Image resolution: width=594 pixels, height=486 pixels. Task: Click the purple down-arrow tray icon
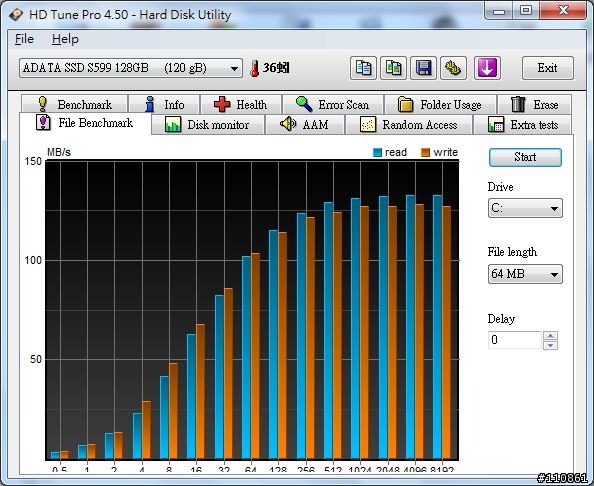pos(487,68)
